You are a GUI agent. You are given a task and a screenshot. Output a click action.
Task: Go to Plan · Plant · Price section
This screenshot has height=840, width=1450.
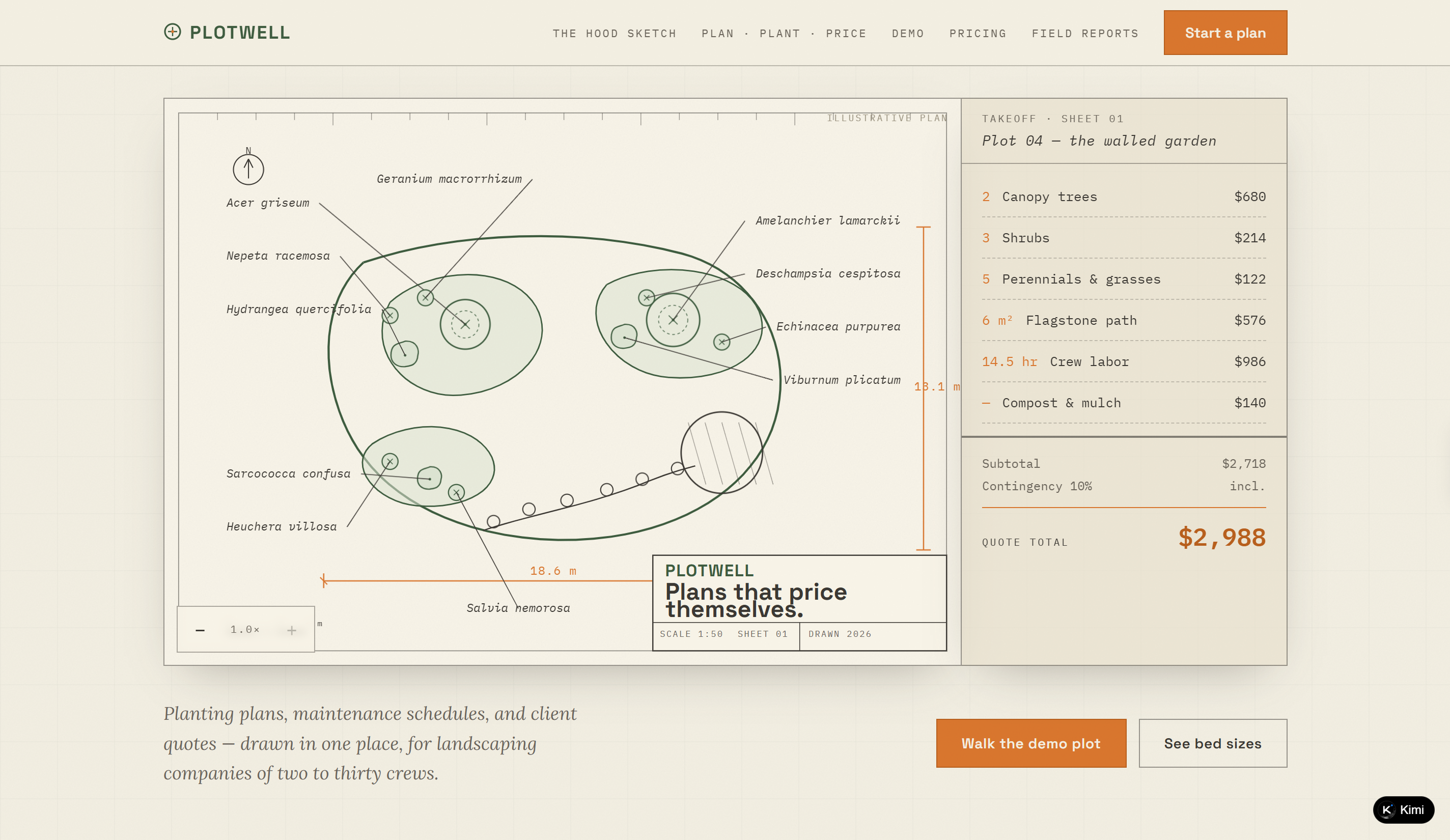pyautogui.click(x=784, y=34)
